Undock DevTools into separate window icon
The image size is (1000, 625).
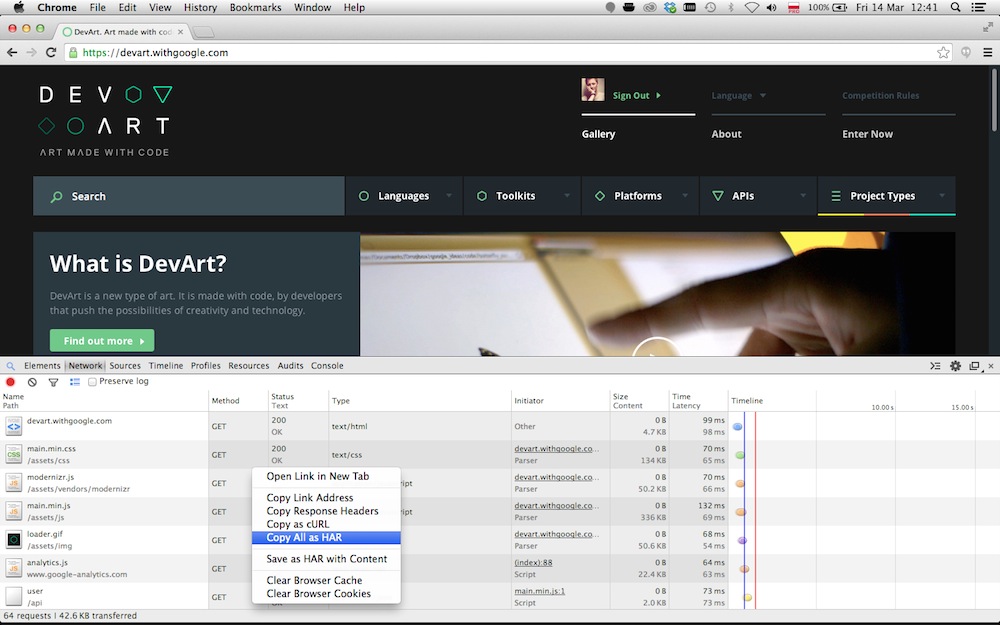point(974,365)
